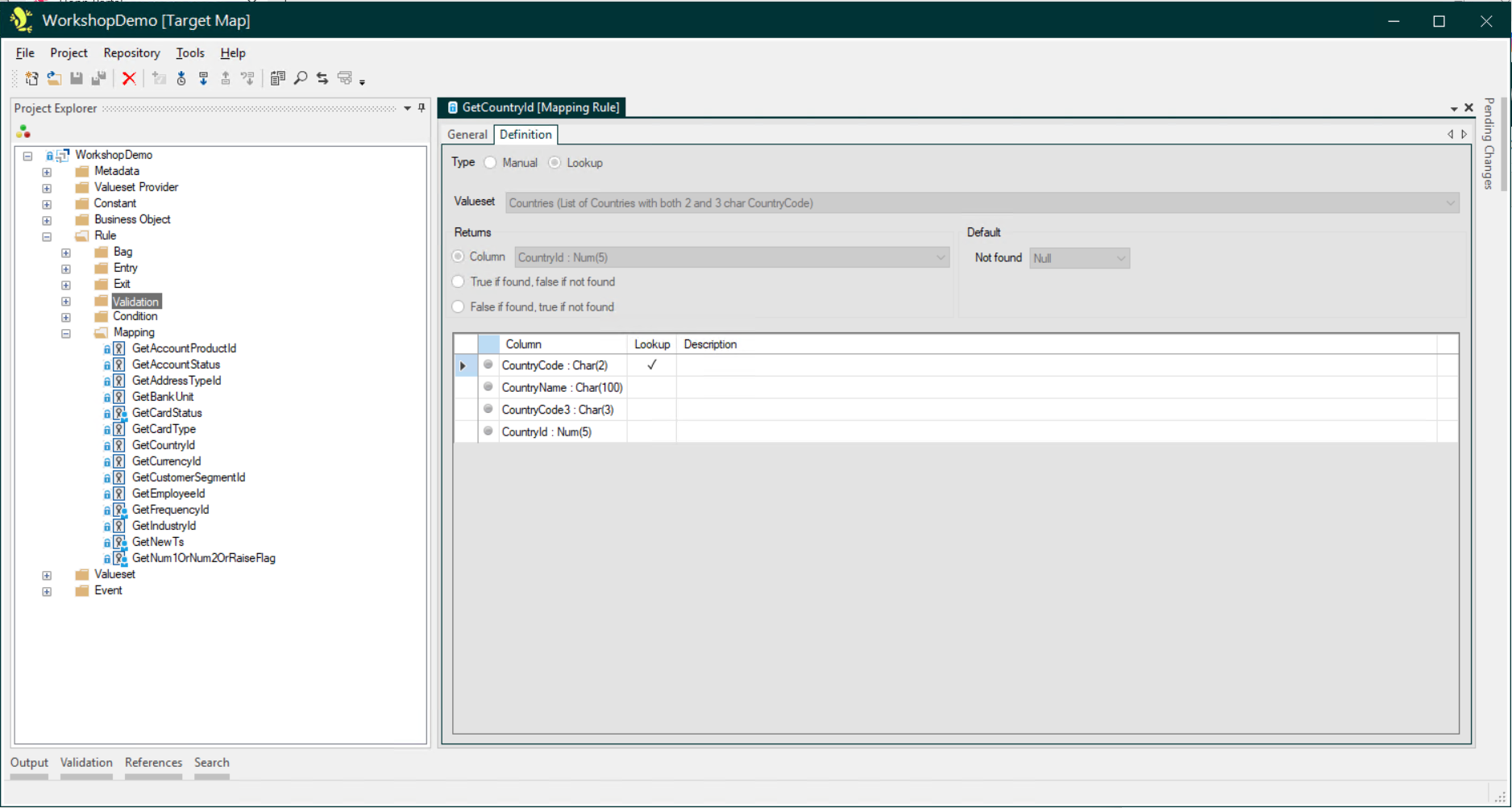Choose 'True if found, false if not found'
This screenshot has height=808, width=1512.
pyautogui.click(x=459, y=282)
